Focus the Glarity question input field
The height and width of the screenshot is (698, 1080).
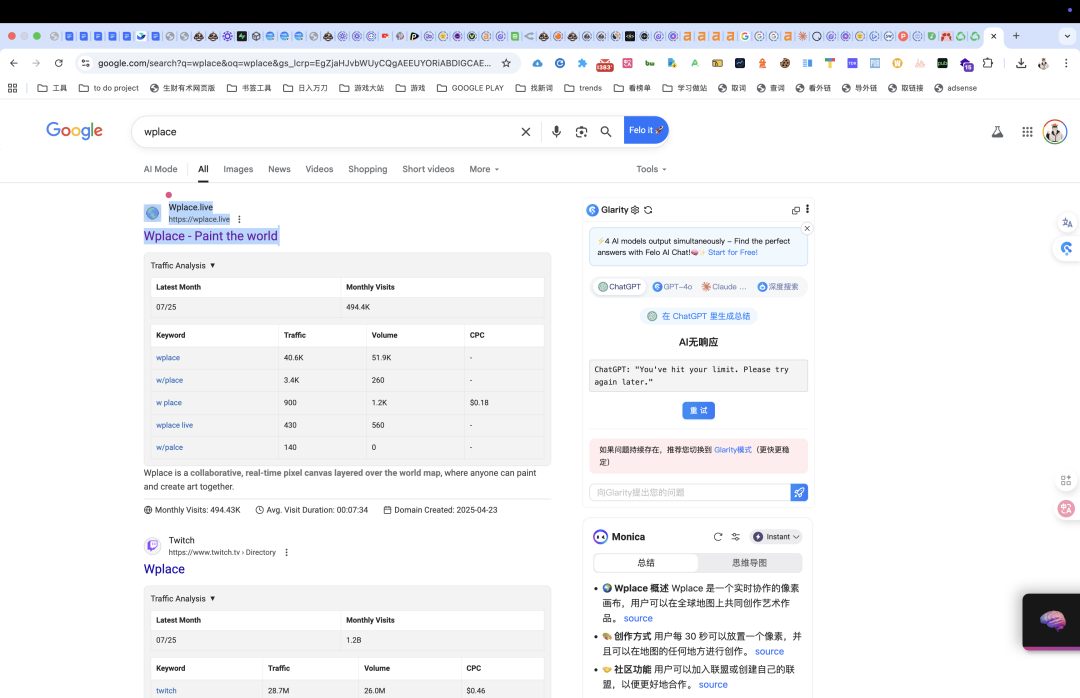[689, 493]
